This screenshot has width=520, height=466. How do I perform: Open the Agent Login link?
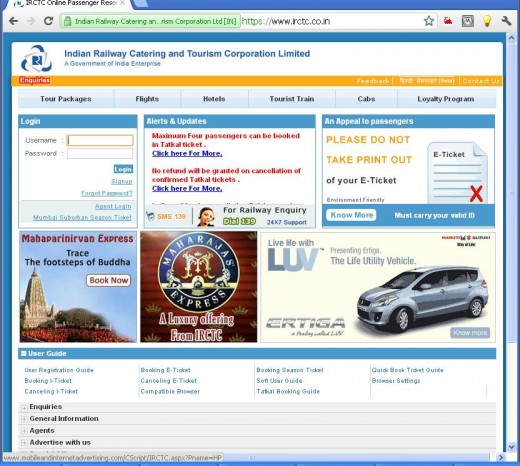113,206
